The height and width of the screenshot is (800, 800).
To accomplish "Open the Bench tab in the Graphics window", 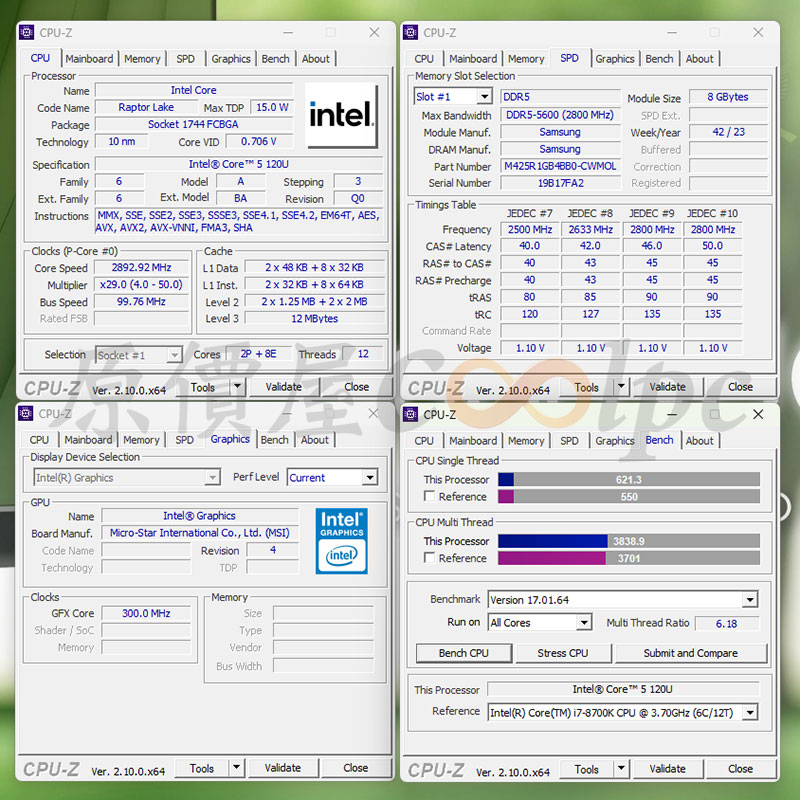I will pos(274,440).
